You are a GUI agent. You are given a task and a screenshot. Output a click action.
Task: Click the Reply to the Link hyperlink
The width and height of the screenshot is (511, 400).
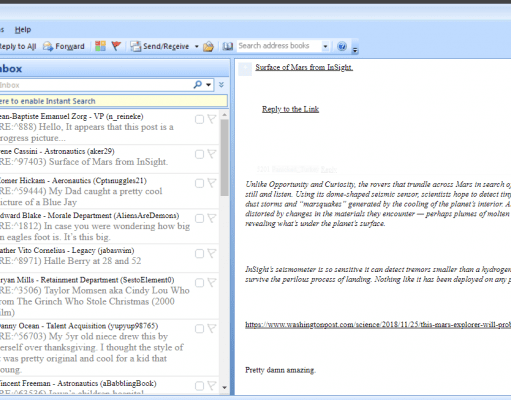(x=290, y=109)
